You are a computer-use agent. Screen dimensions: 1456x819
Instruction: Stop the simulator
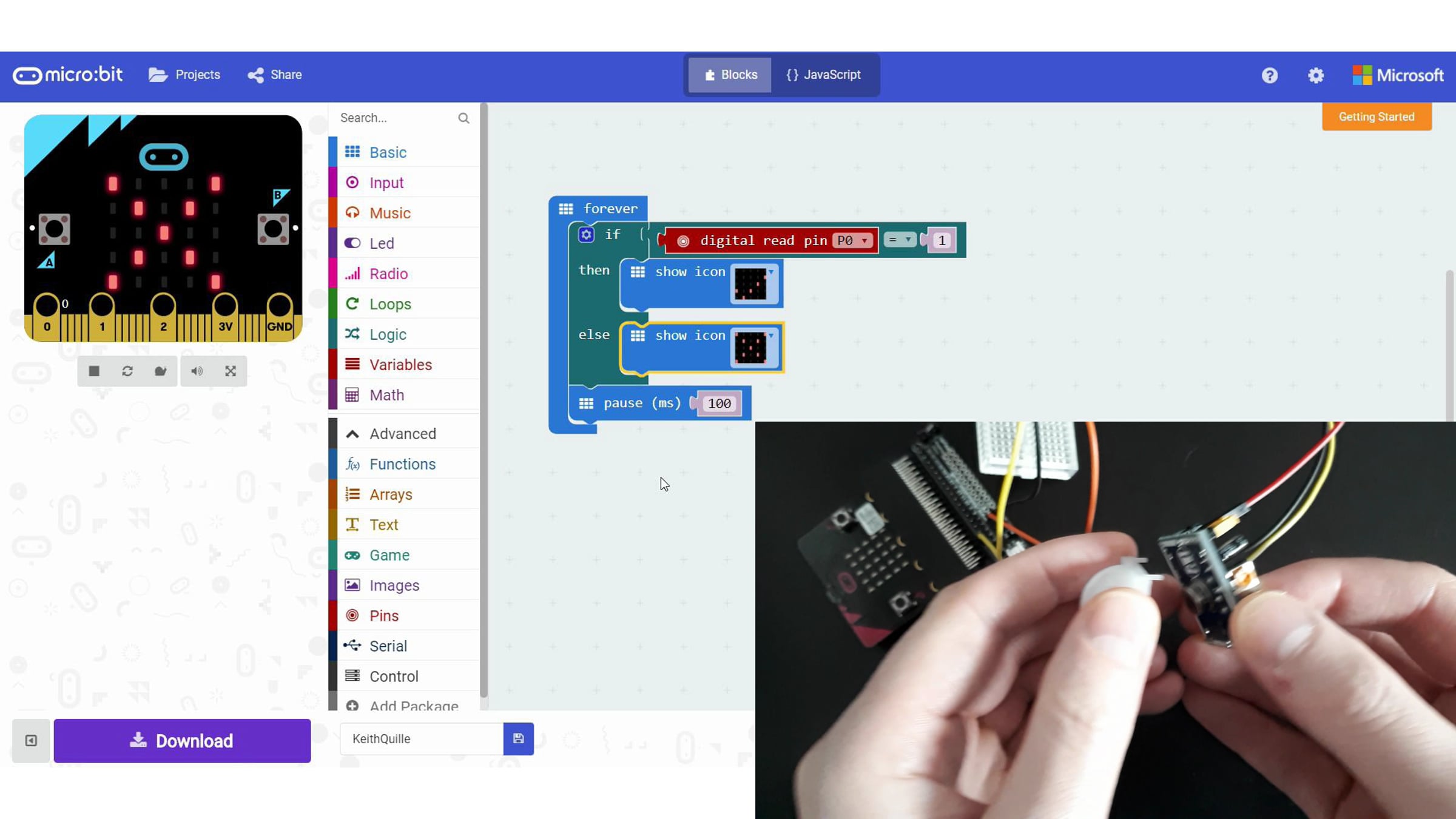pyautogui.click(x=94, y=371)
